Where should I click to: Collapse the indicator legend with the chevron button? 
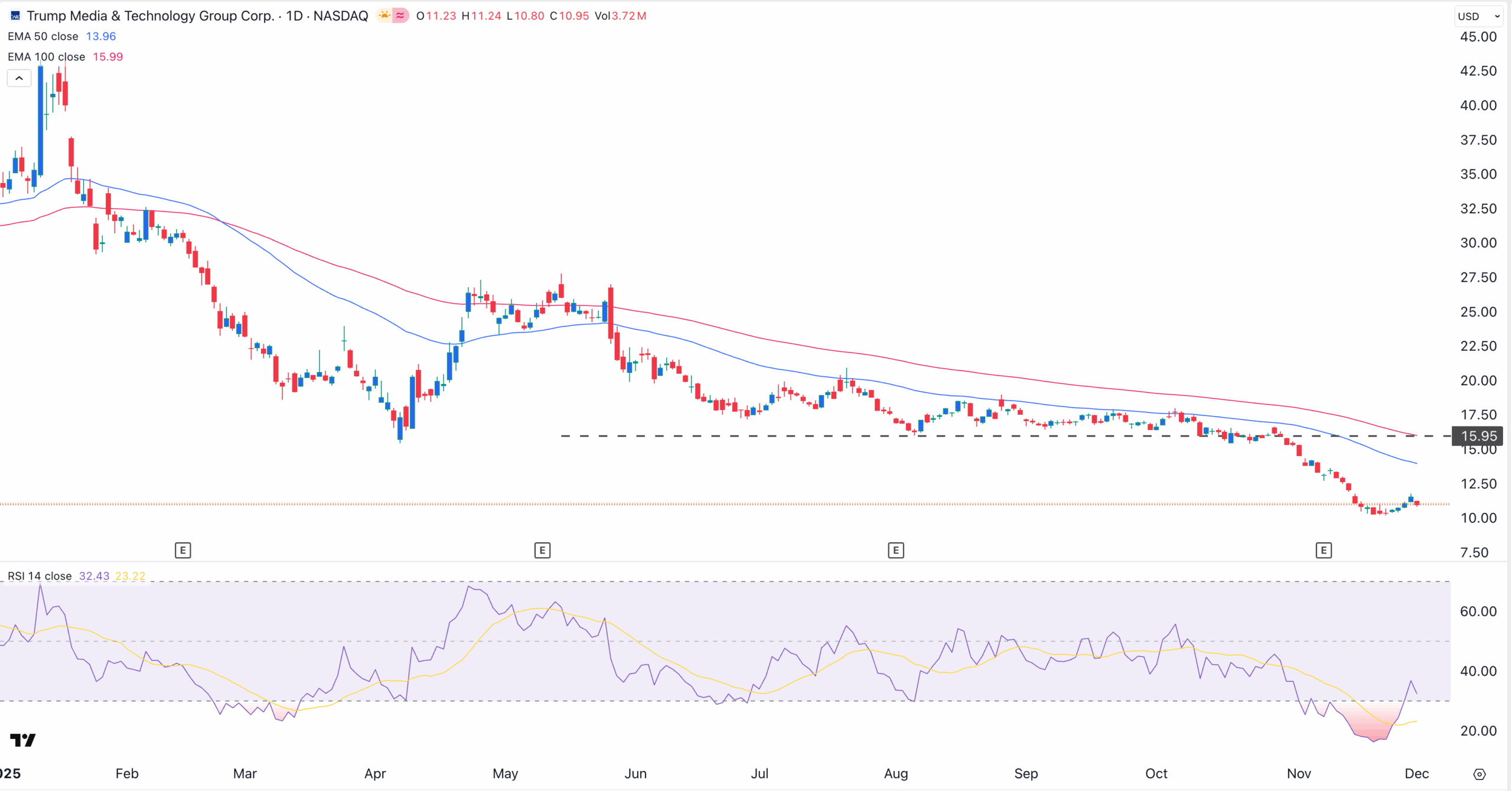[19, 78]
